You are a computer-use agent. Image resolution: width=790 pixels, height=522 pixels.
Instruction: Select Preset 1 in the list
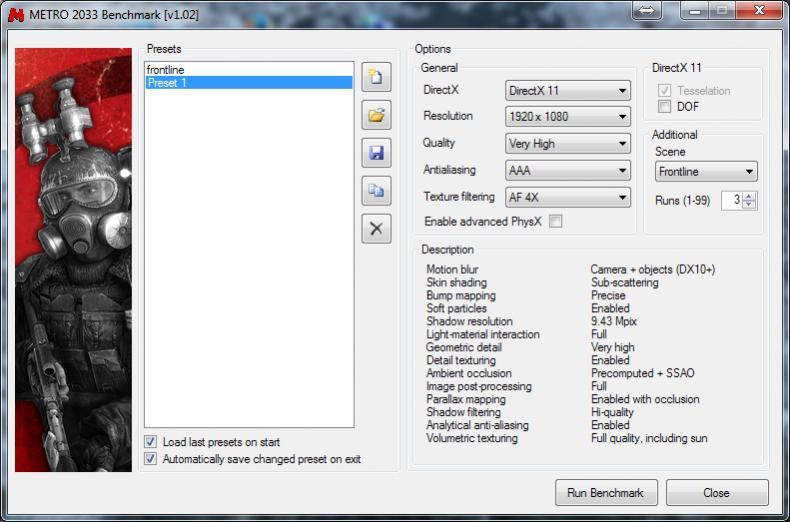click(x=249, y=83)
